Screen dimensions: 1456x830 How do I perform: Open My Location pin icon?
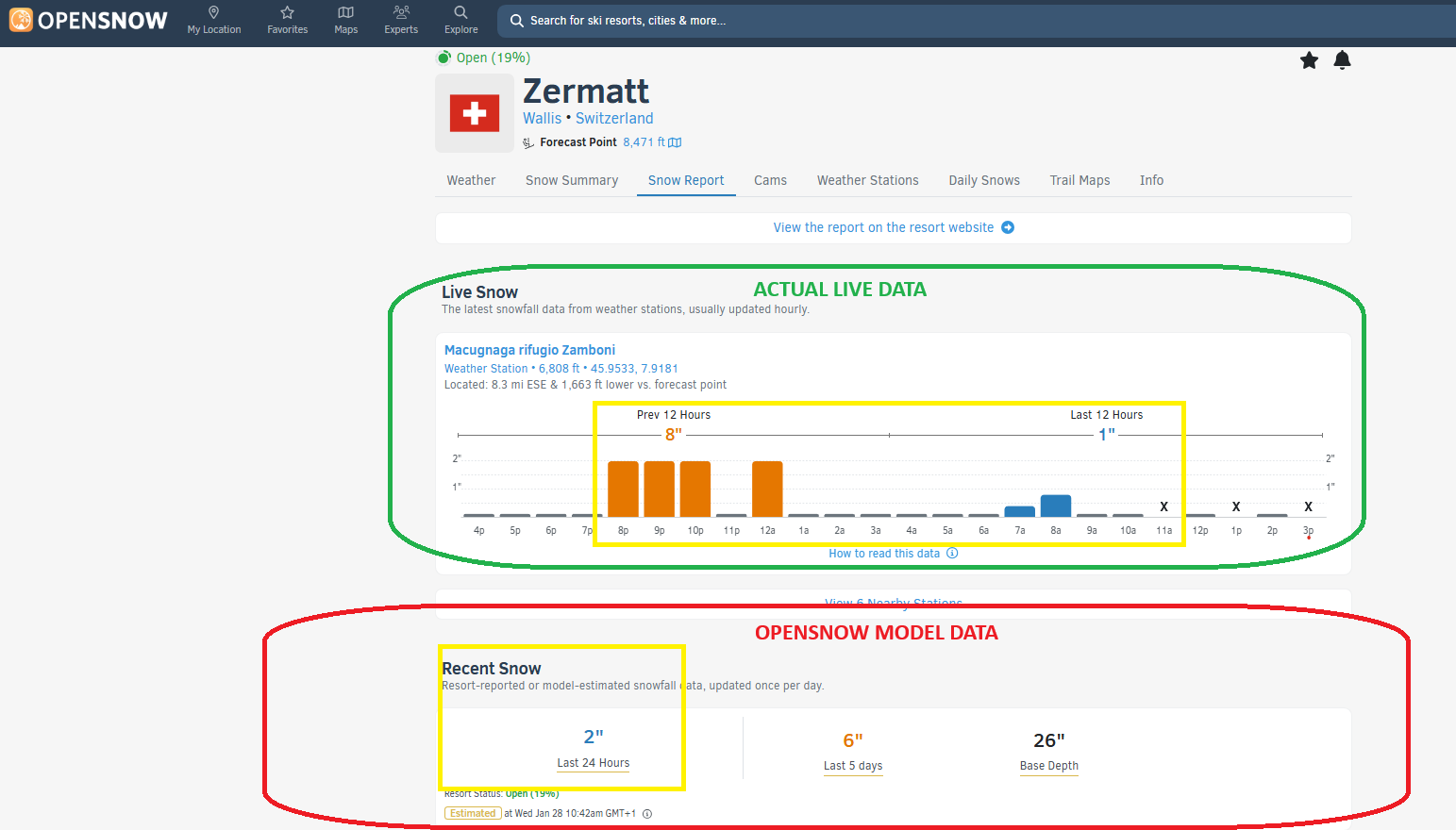(x=214, y=13)
